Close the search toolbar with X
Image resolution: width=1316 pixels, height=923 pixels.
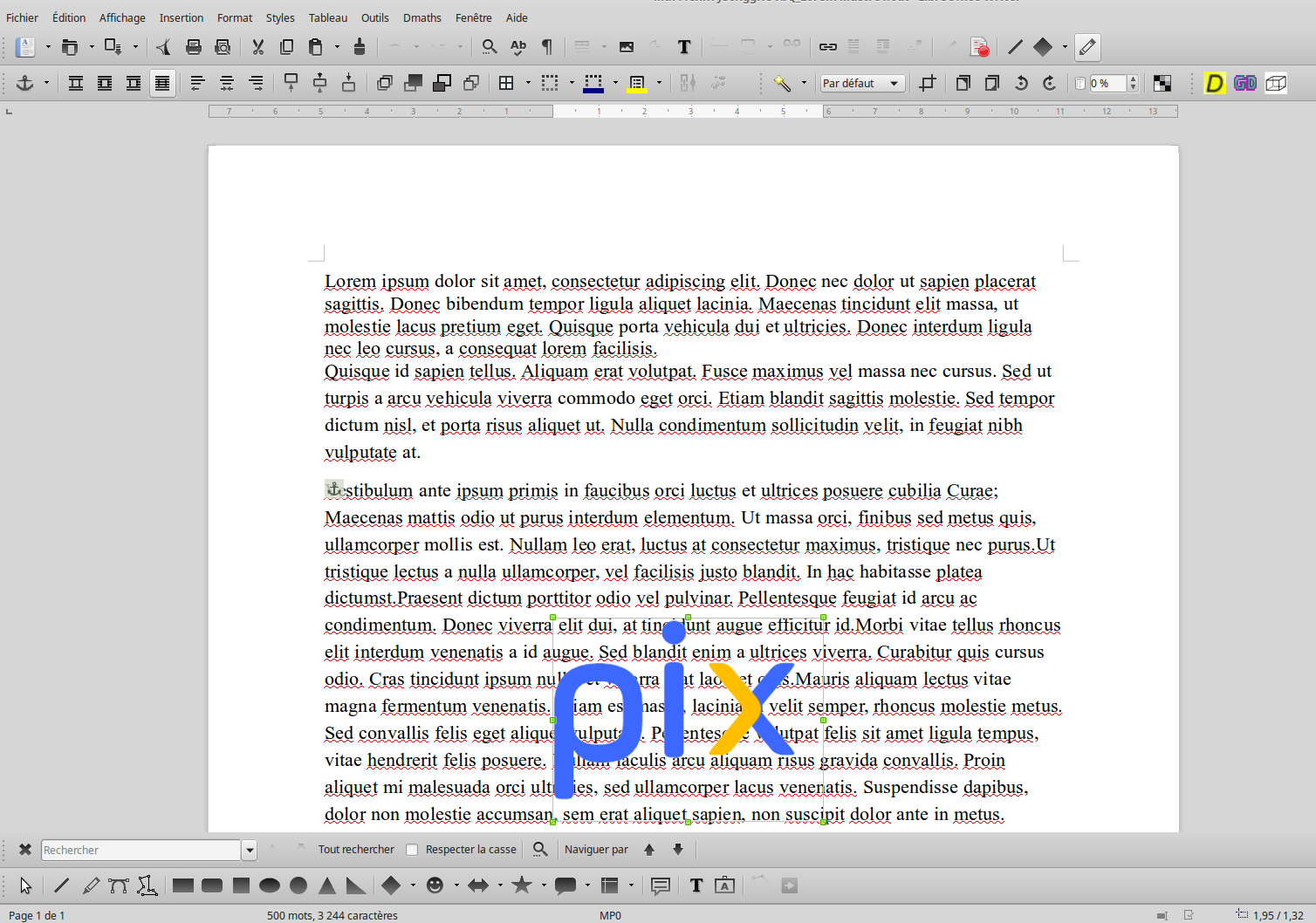25,850
